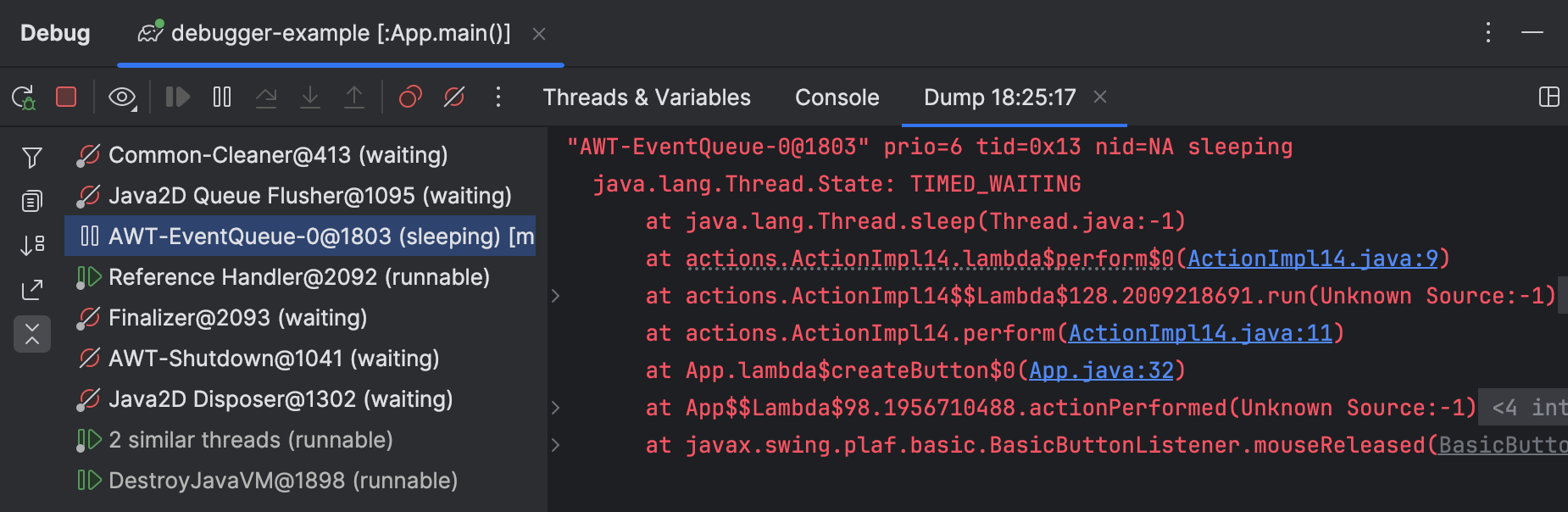This screenshot has height=512, width=1568.
Task: Click the Filter threads icon
Action: pos(32,157)
